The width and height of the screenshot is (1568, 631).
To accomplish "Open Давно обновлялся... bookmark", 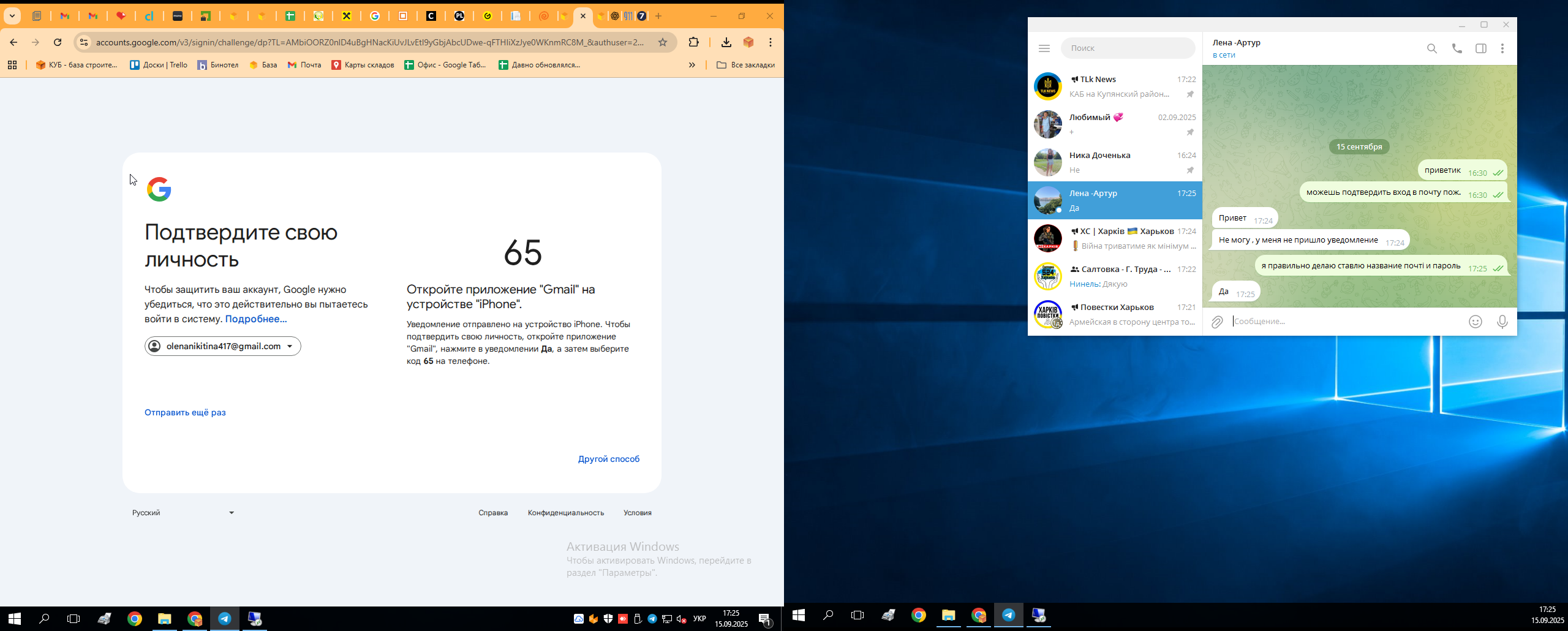I will (540, 65).
